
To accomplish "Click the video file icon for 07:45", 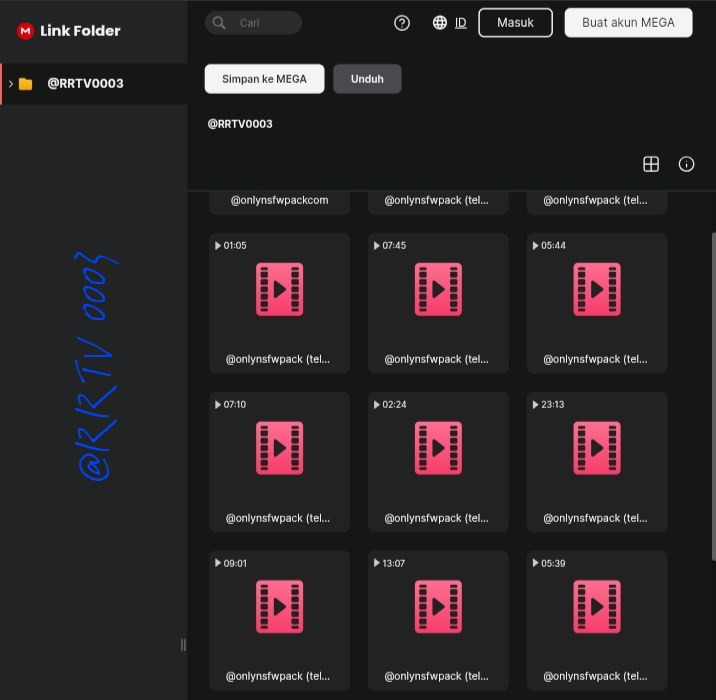I will tap(438, 289).
